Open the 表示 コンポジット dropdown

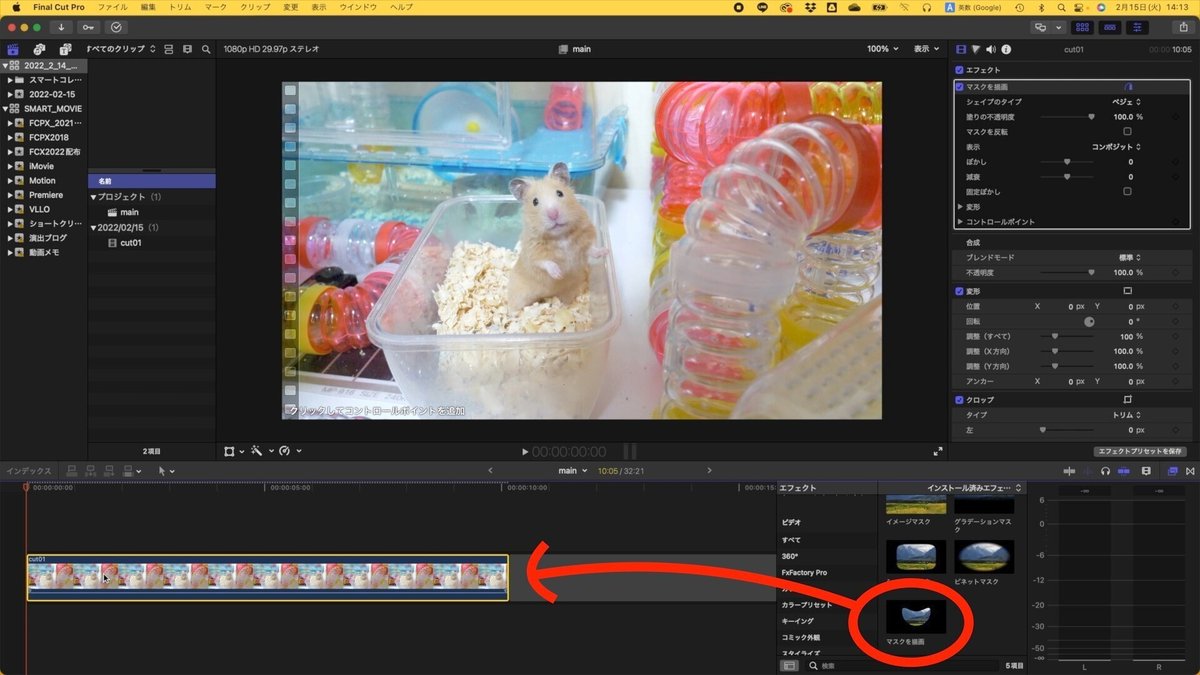1117,146
